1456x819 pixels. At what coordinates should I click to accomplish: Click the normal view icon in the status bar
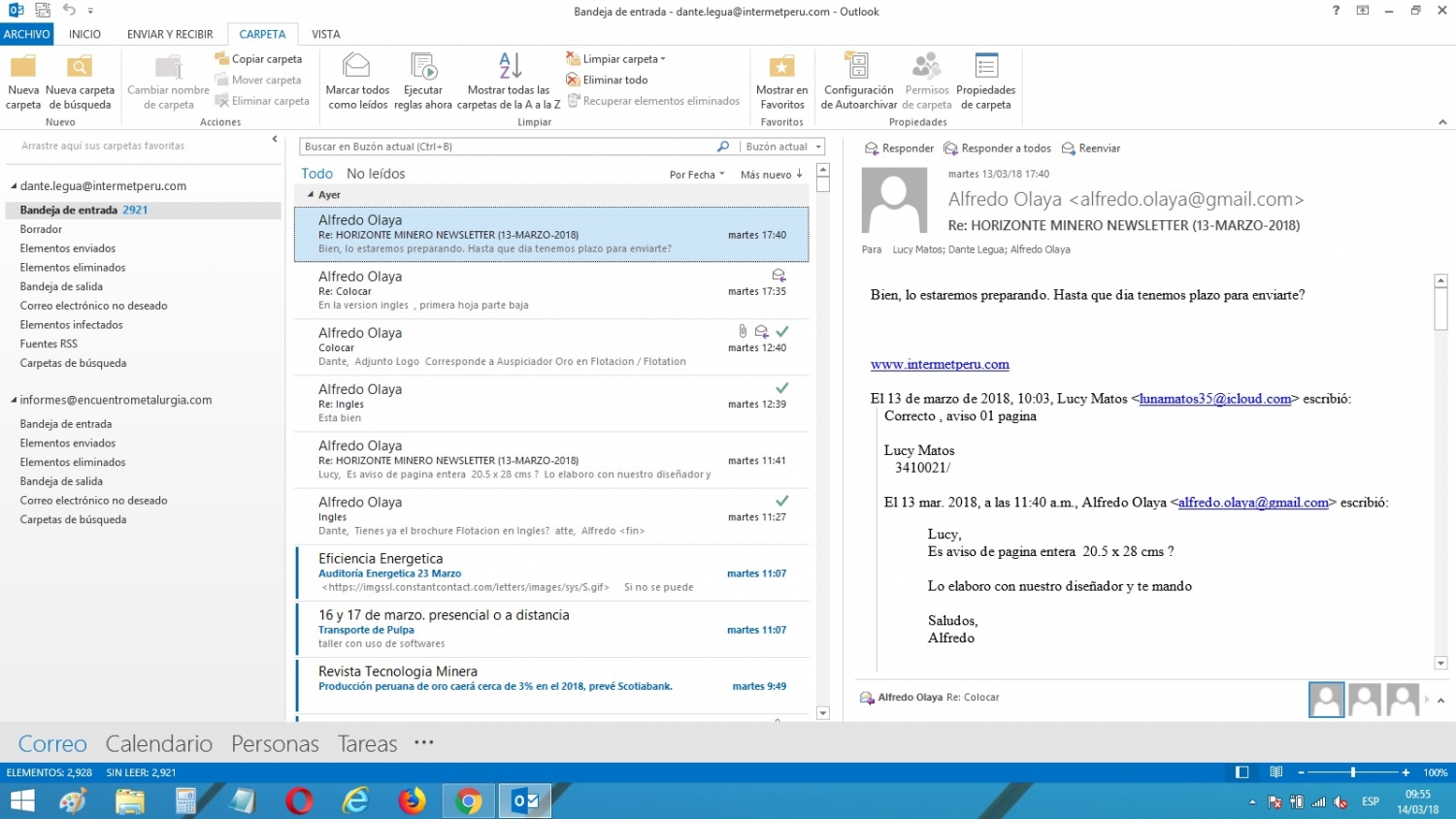tap(1241, 772)
